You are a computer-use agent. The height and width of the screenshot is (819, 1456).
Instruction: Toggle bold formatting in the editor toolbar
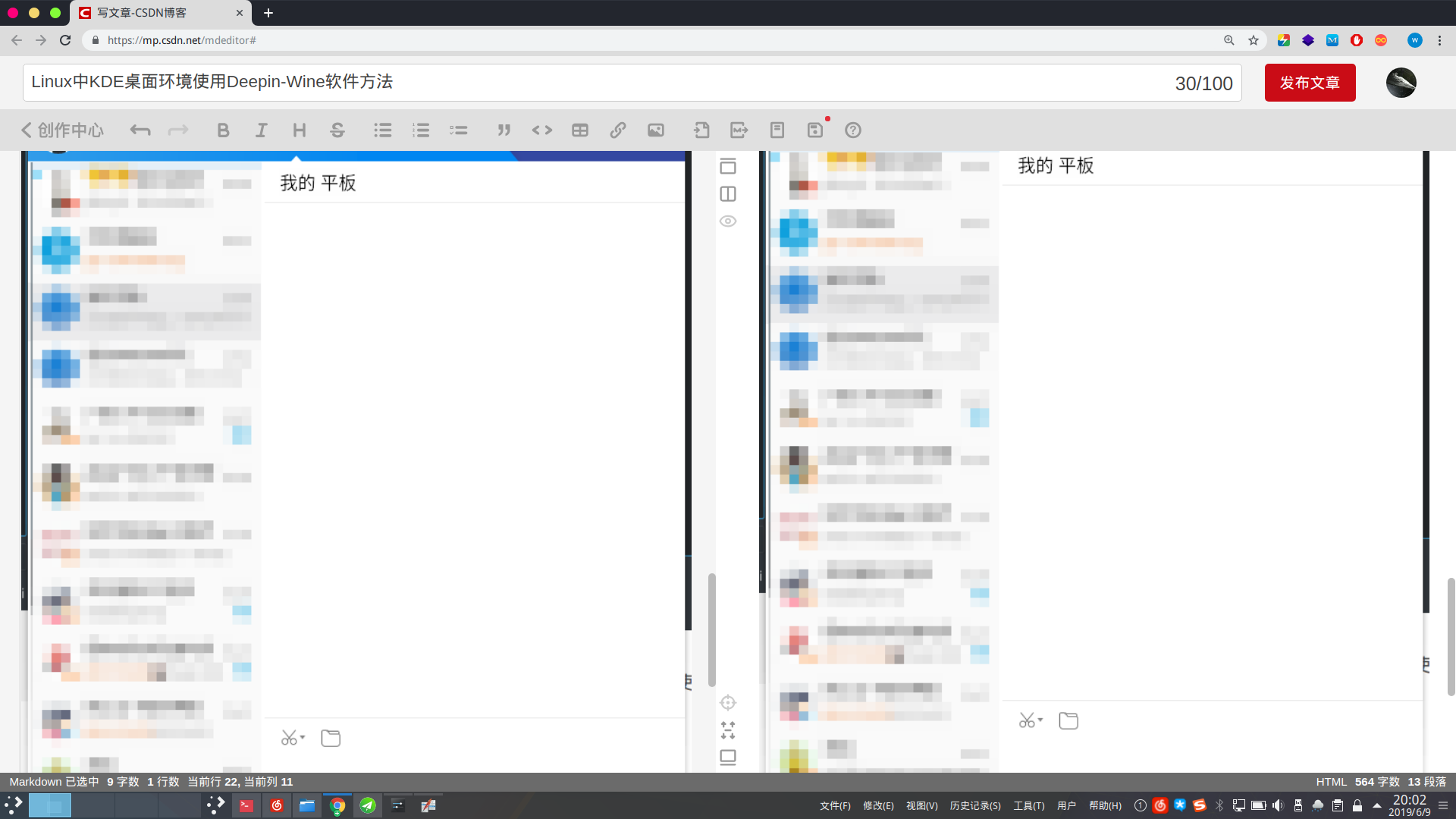pyautogui.click(x=224, y=130)
